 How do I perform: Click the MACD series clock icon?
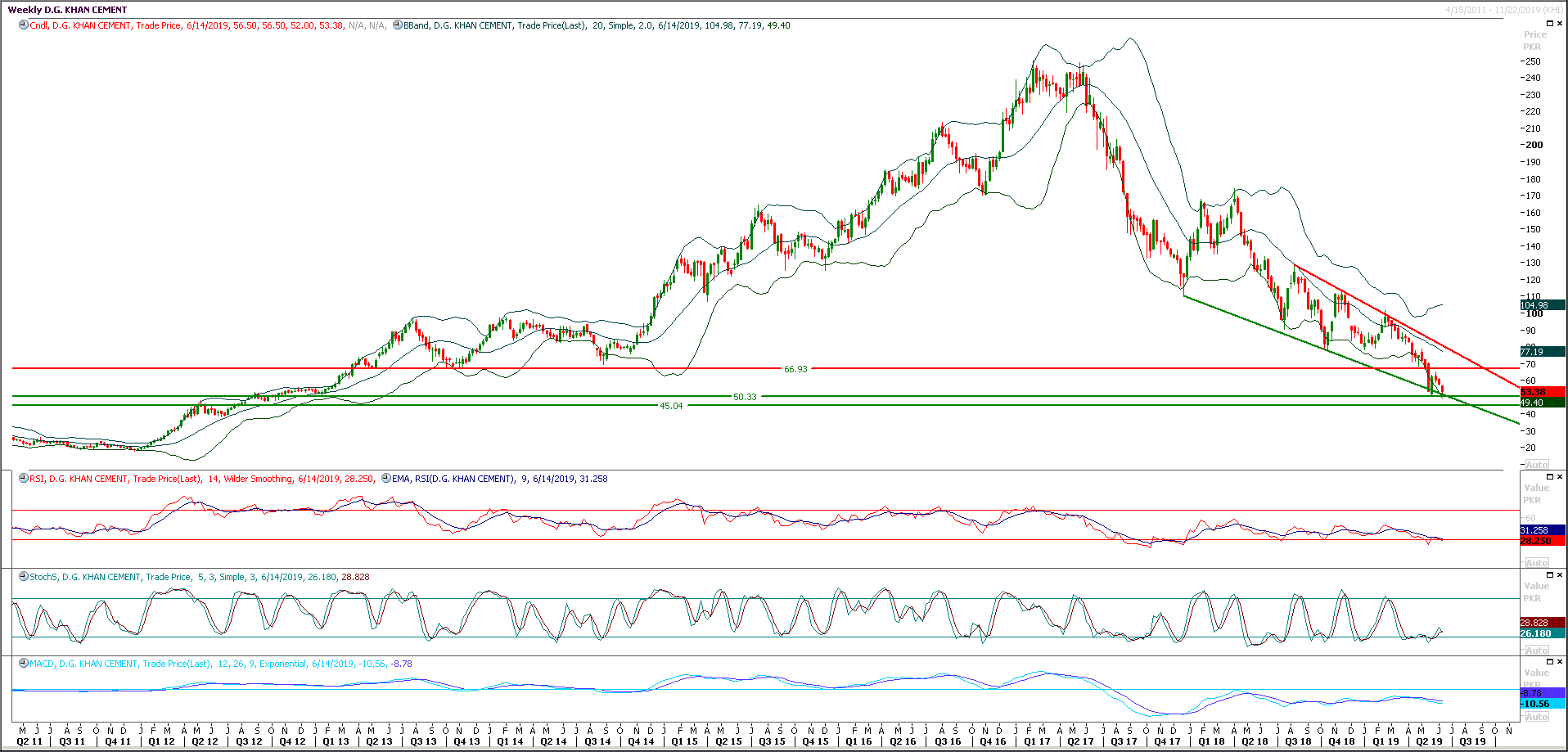pyautogui.click(x=24, y=664)
